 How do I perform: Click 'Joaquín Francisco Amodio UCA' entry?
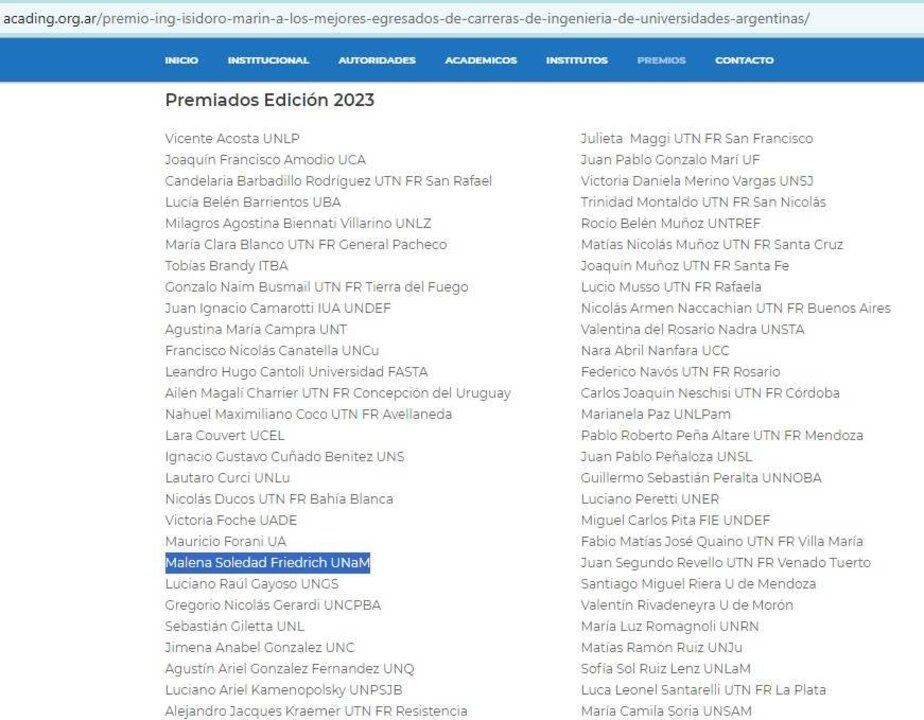[265, 160]
